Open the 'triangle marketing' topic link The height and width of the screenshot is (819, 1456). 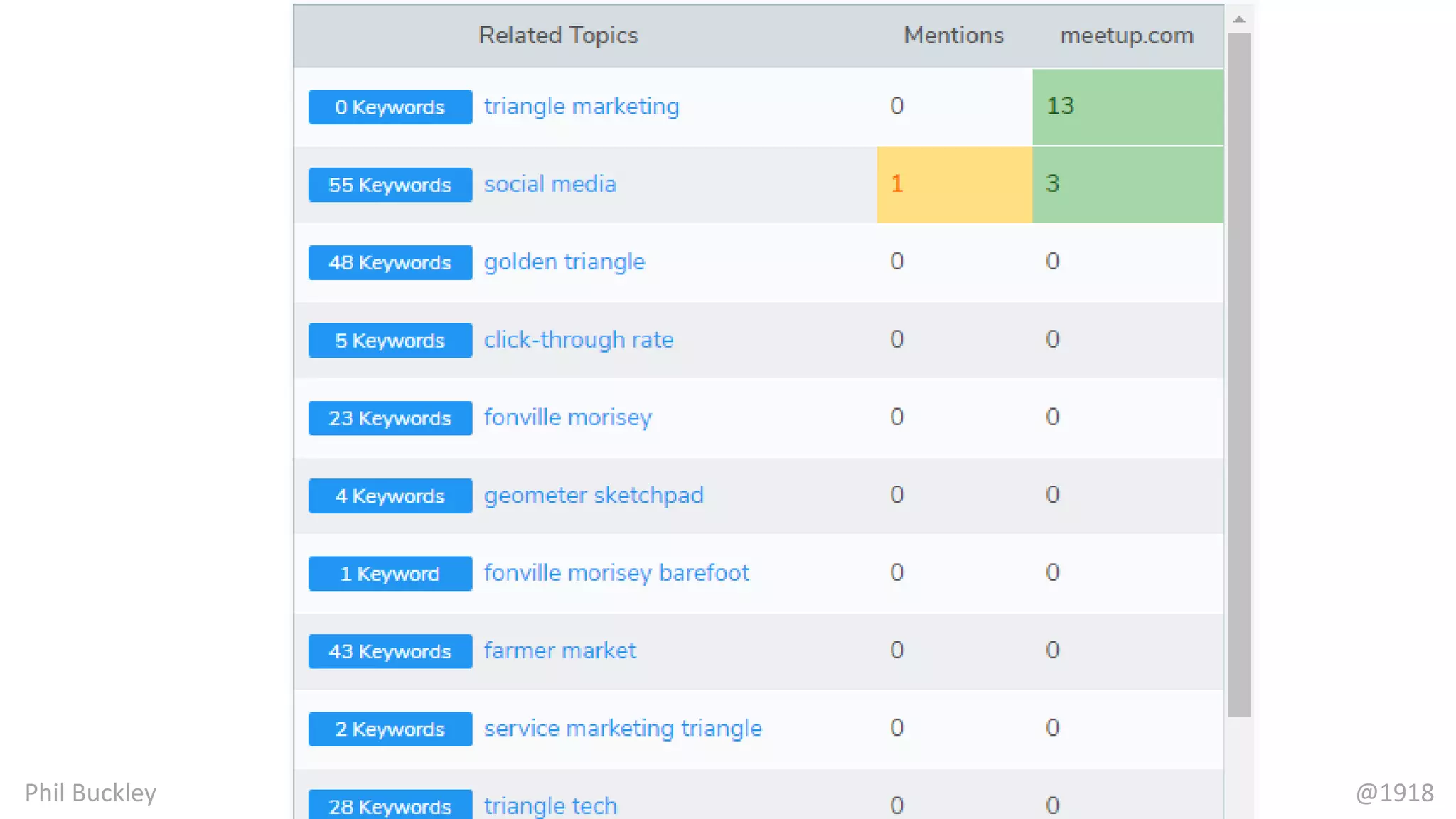[582, 107]
